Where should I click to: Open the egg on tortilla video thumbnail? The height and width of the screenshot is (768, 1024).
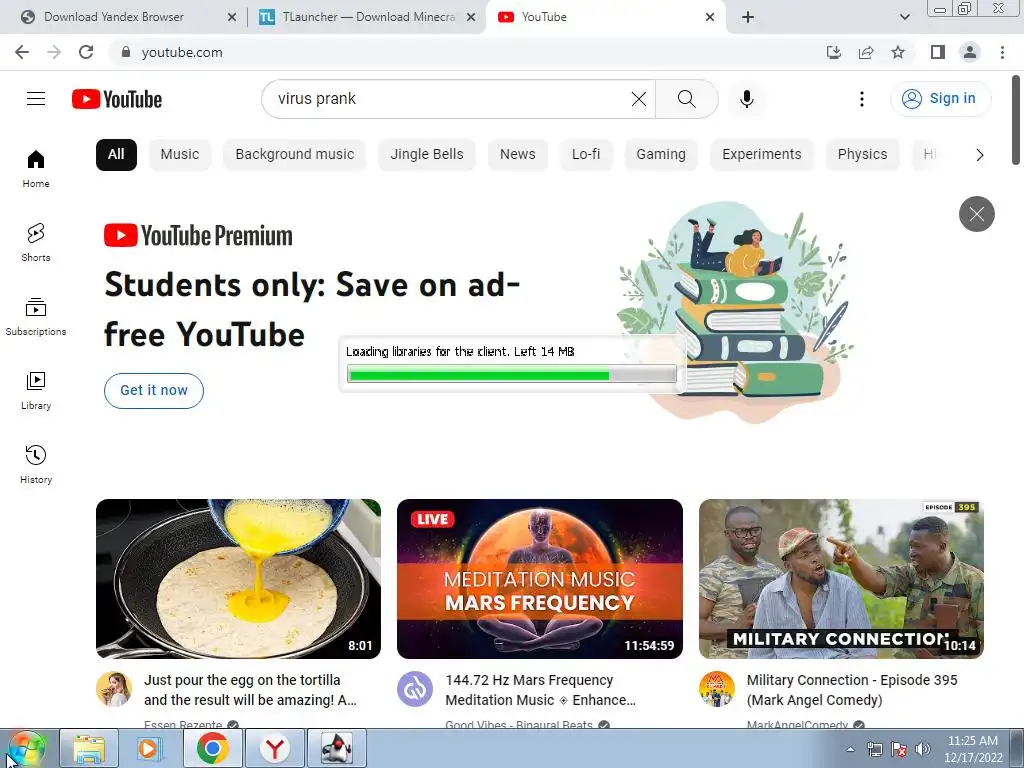(238, 579)
